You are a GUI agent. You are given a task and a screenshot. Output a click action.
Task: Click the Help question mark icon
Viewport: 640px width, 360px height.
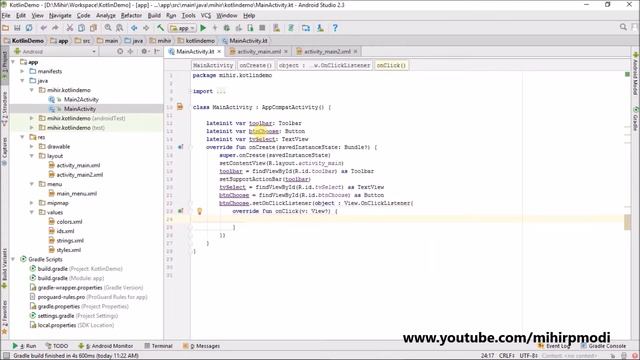(335, 28)
